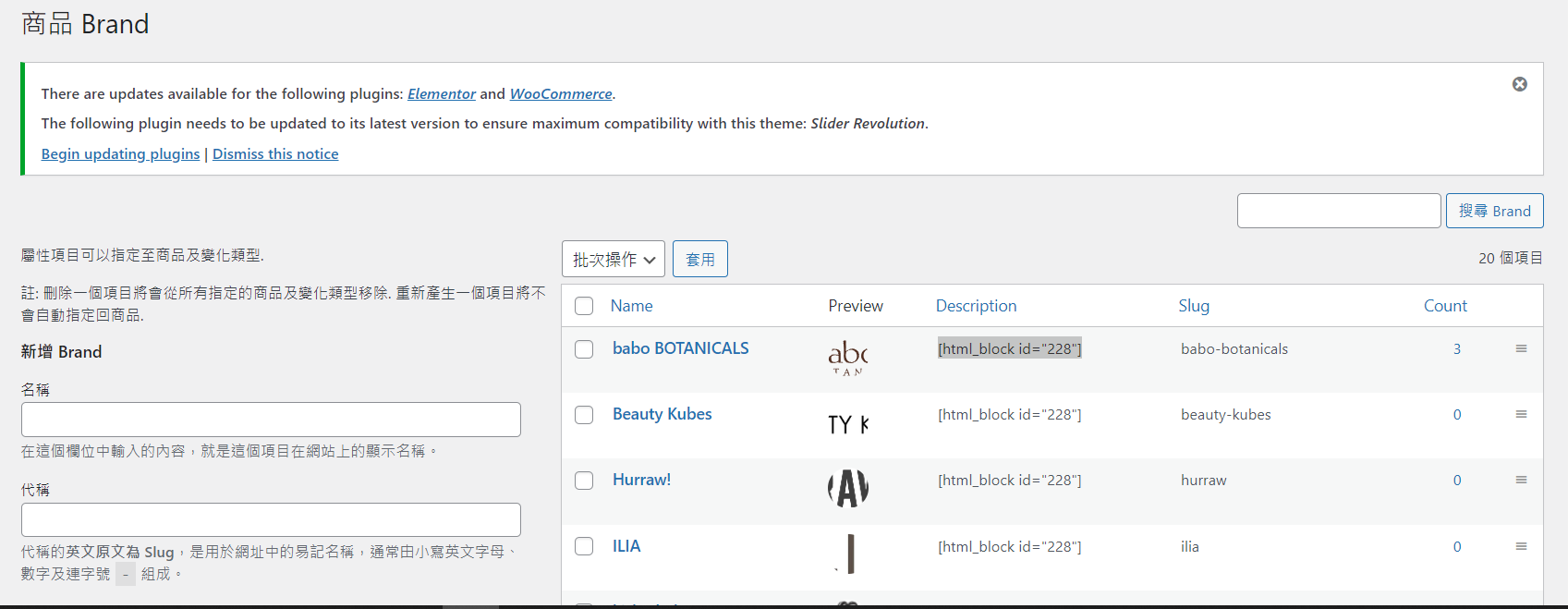This screenshot has width=1568, height=609.
Task: Focus the brand search input field
Action: click(1338, 211)
